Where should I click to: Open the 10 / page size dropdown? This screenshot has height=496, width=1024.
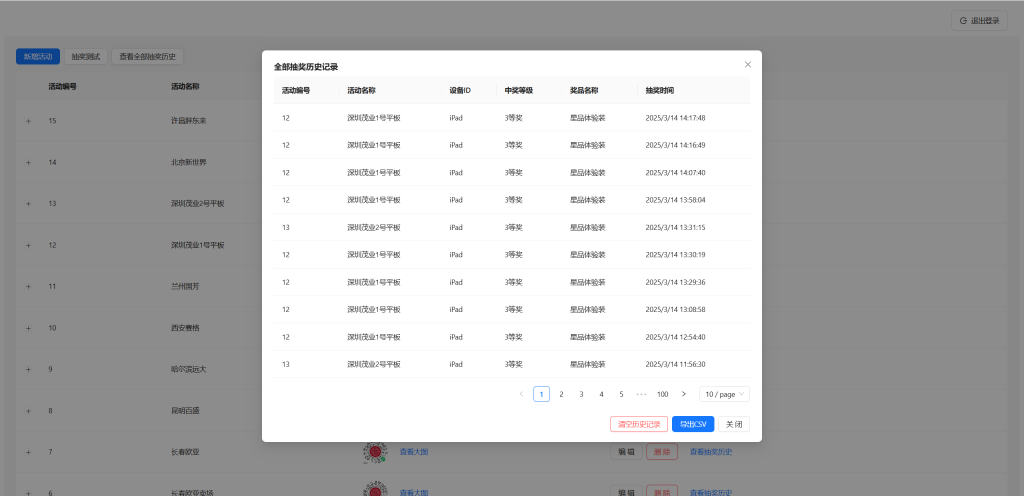point(724,394)
